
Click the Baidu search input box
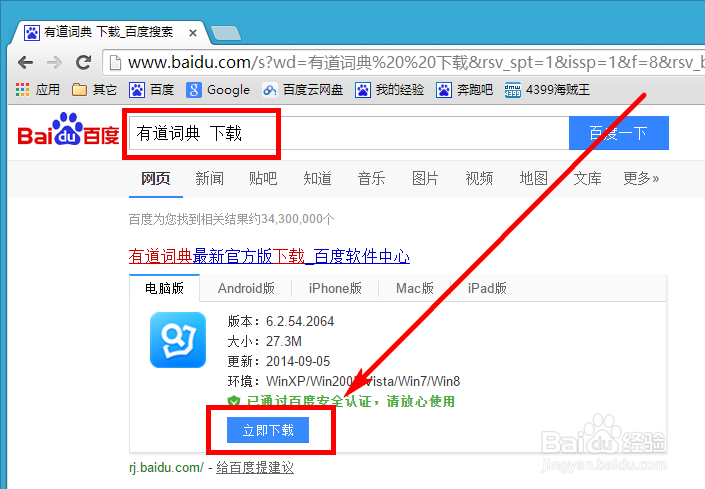coord(349,133)
